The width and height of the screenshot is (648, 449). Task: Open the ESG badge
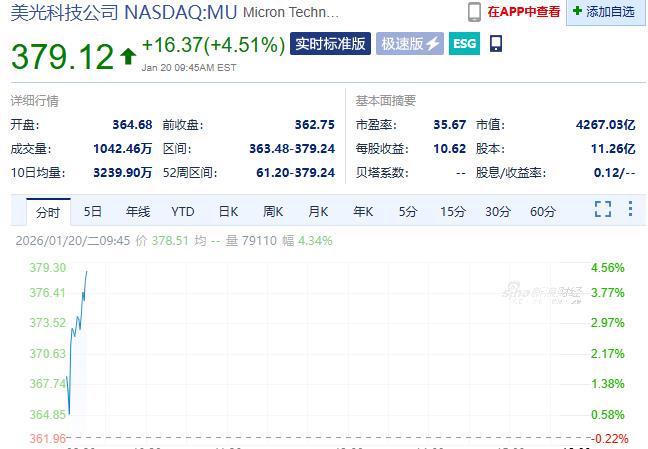[464, 43]
